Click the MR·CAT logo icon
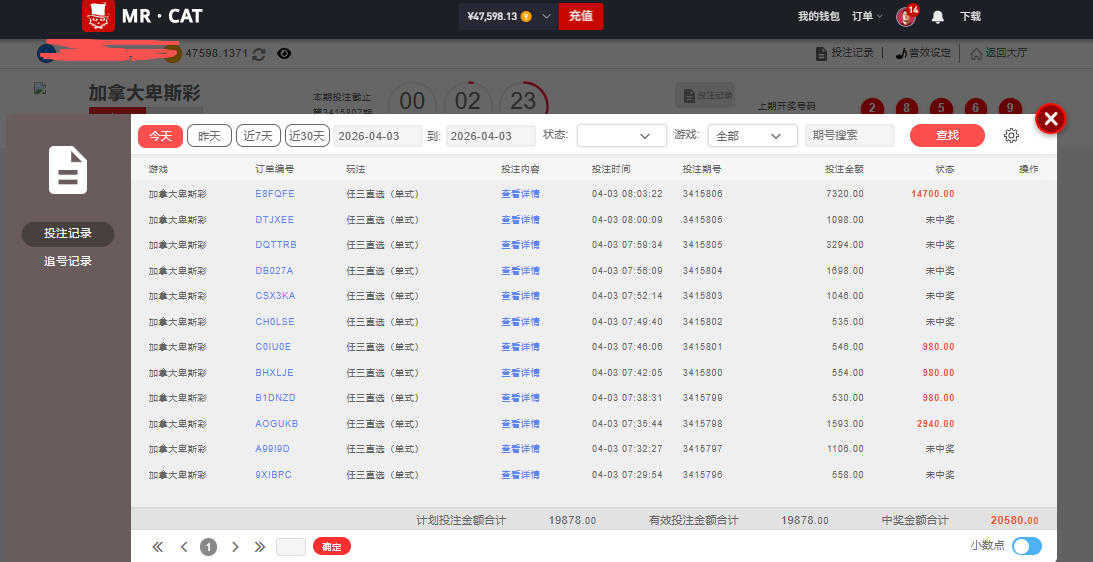1093x562 pixels. click(x=98, y=16)
